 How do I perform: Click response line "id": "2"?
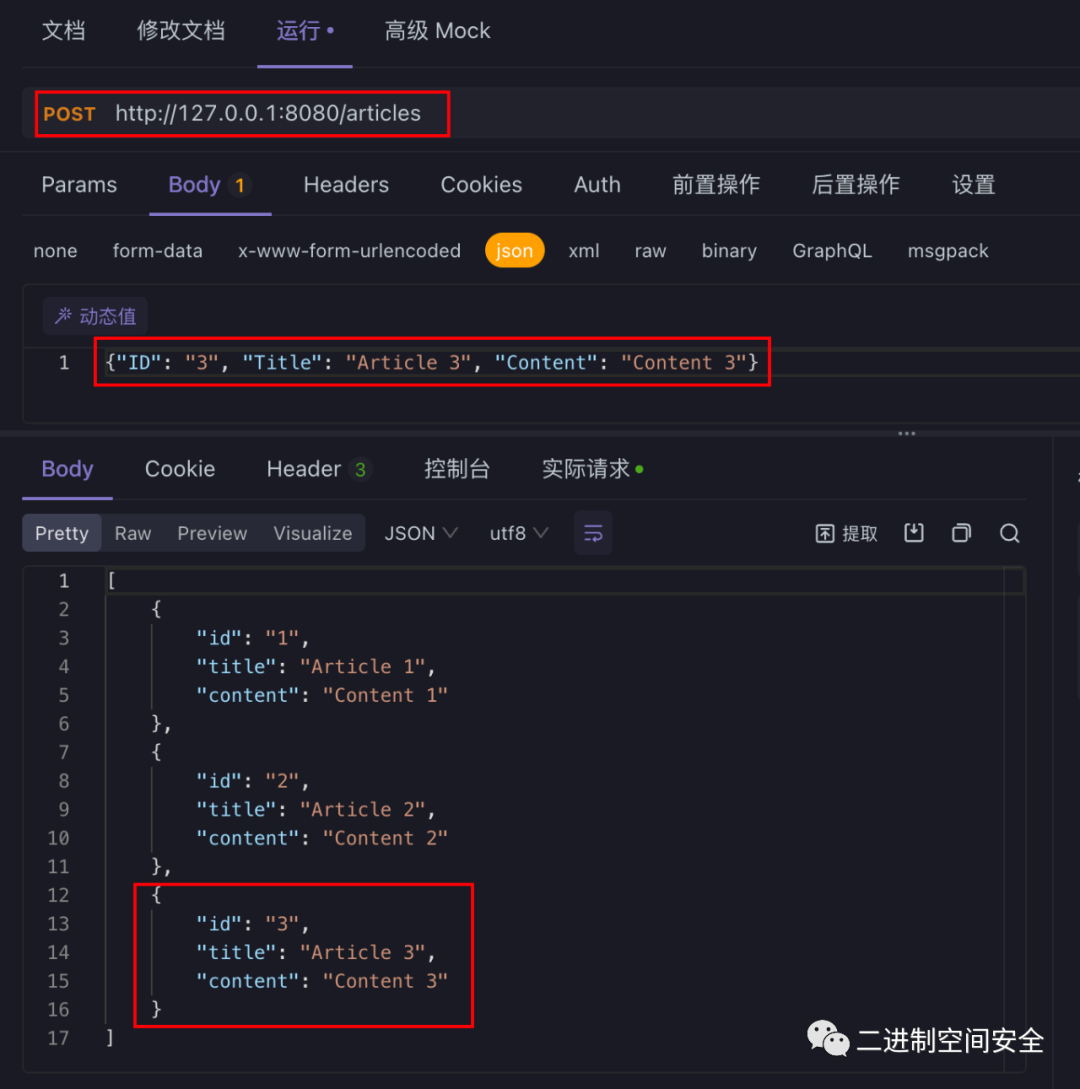(x=253, y=781)
